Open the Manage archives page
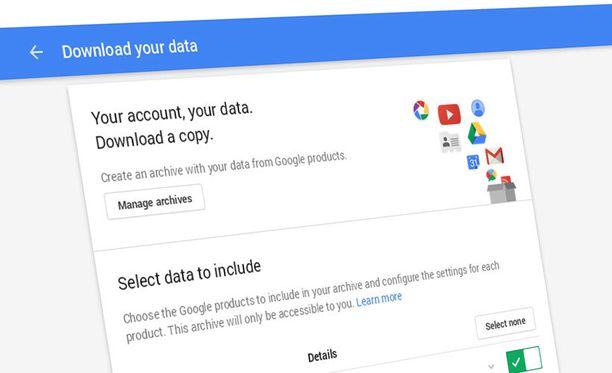This screenshot has height=373, width=612. pyautogui.click(x=155, y=202)
